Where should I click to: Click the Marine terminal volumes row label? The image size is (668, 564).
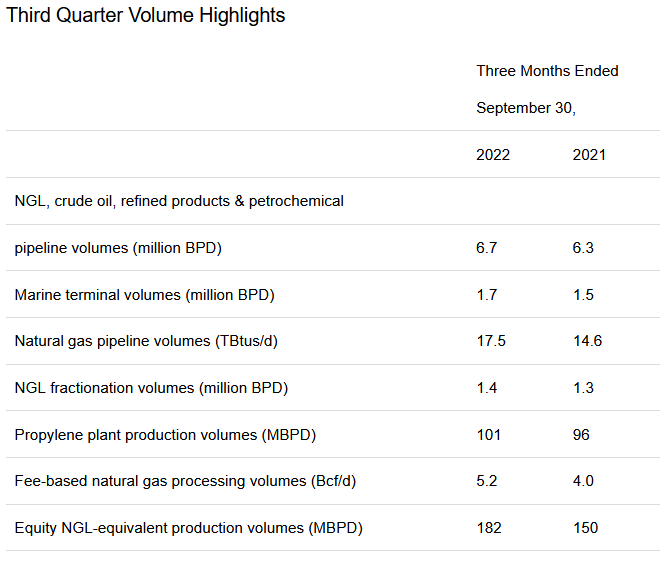[144, 295]
